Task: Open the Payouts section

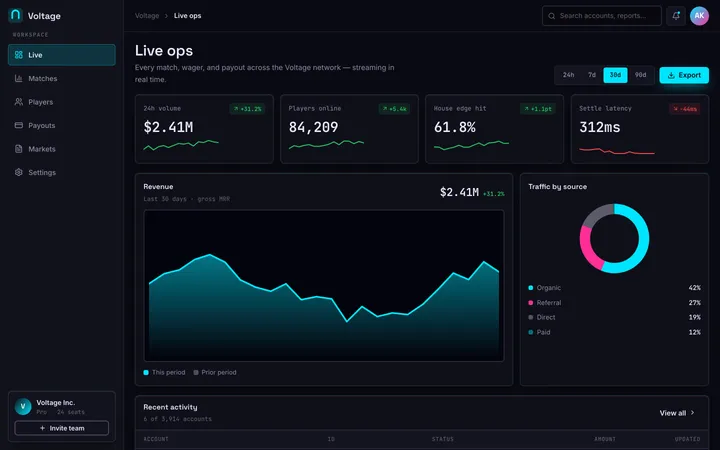Action: (x=62, y=125)
